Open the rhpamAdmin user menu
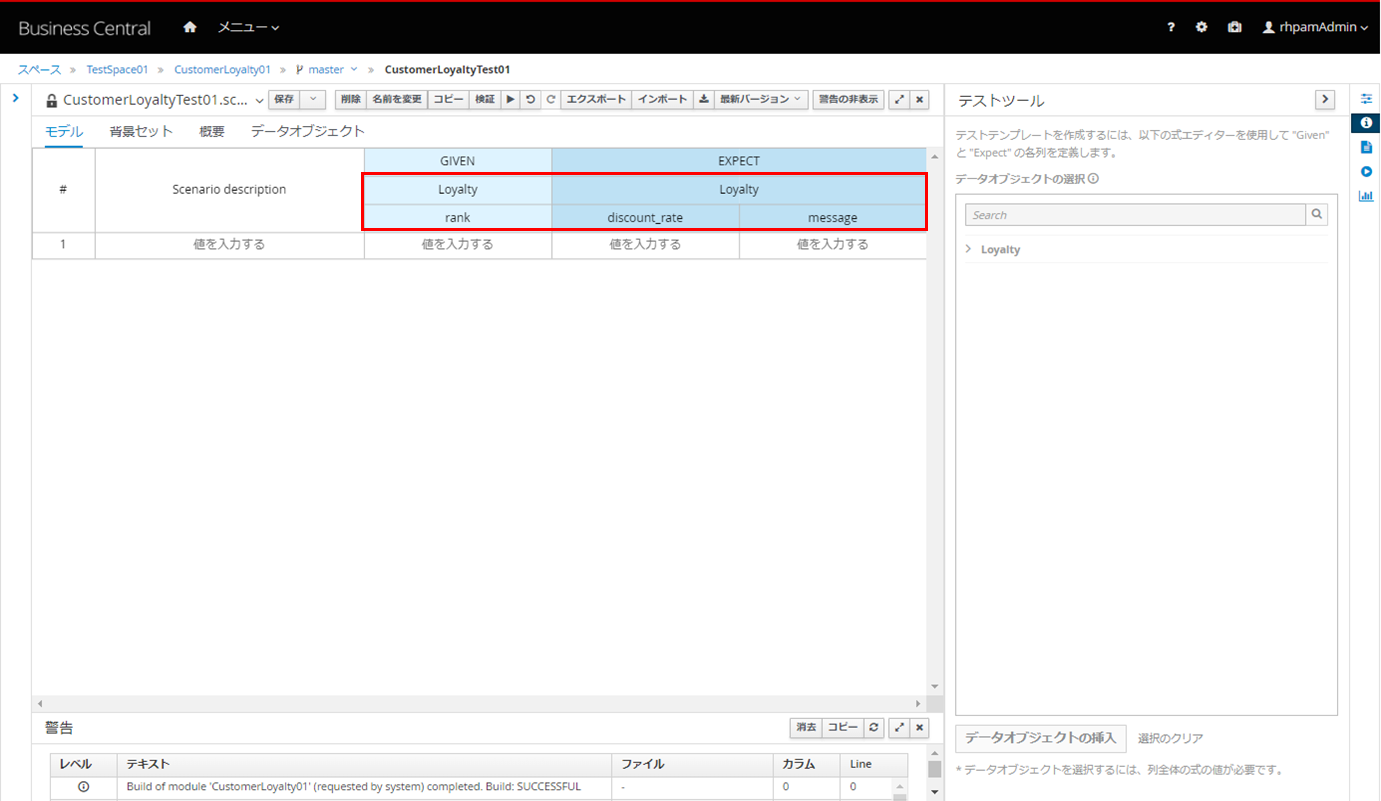The height and width of the screenshot is (801, 1381). click(1316, 28)
